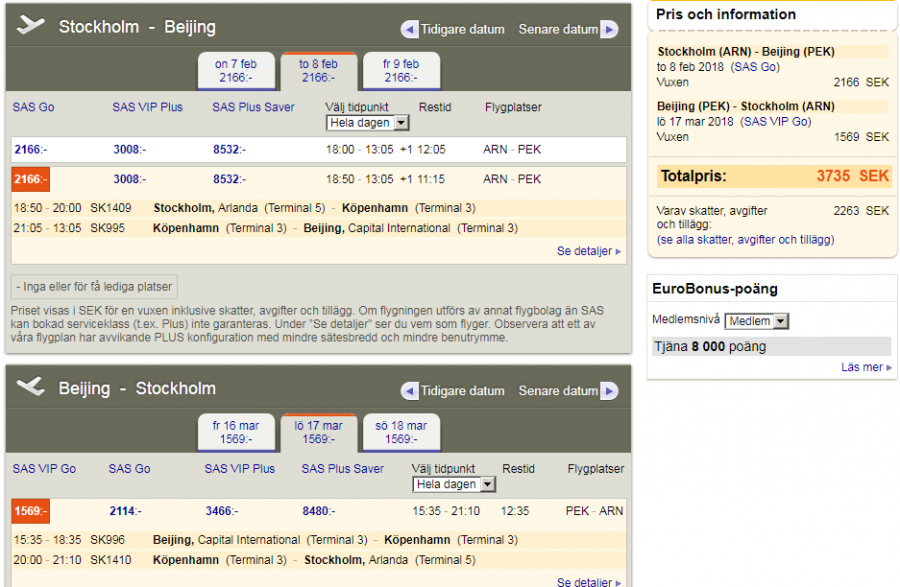Click the outbound SAS Go column header
Image resolution: width=900 pixels, height=587 pixels.
(33, 107)
